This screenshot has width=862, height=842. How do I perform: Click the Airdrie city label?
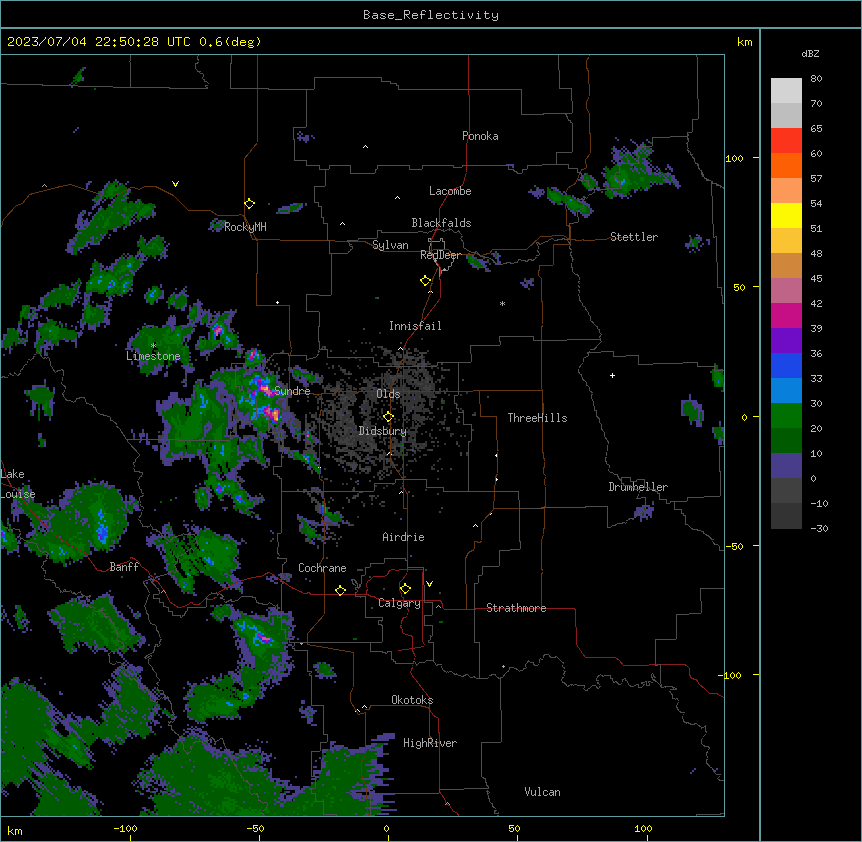tap(403, 537)
